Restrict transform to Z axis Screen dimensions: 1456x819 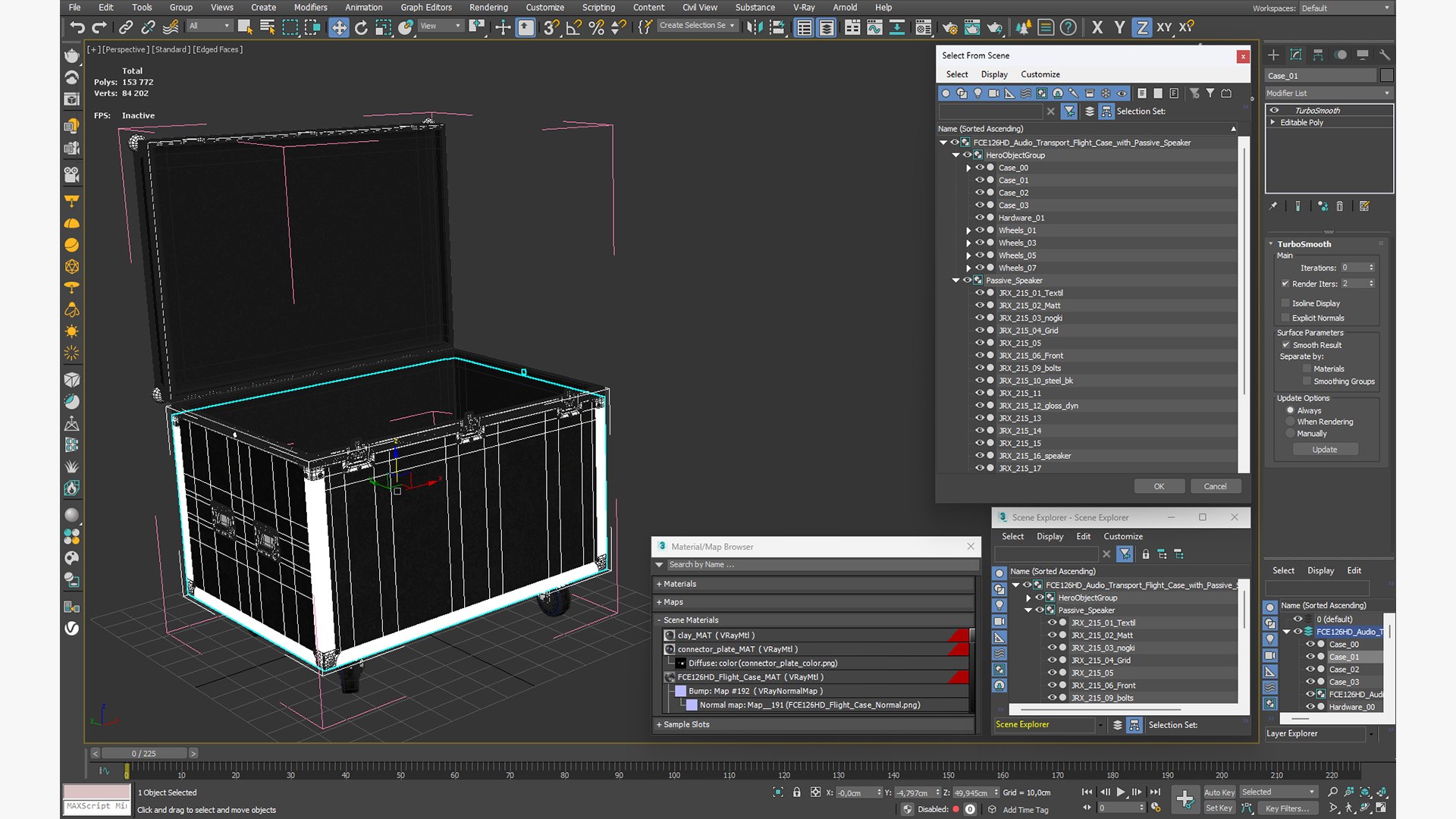(1141, 27)
